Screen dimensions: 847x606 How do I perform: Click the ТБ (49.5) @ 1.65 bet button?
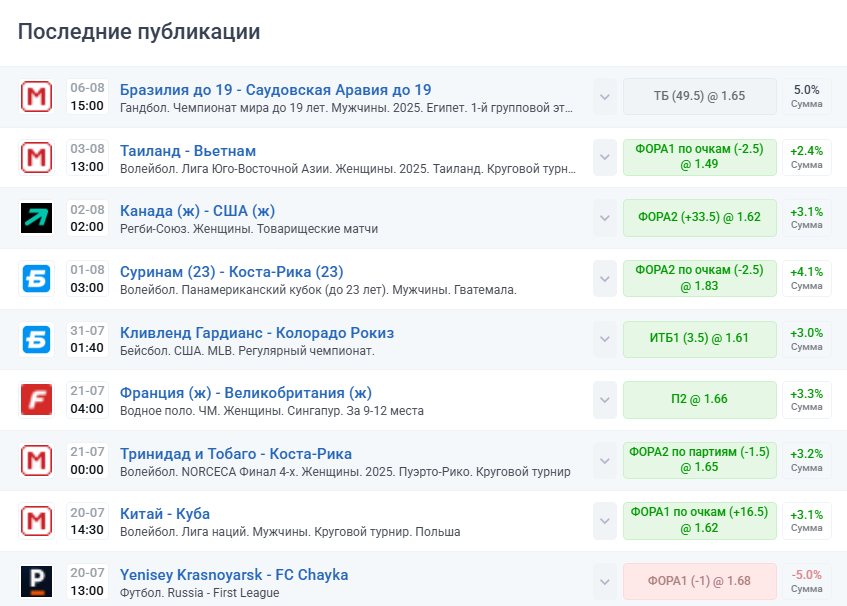[x=699, y=96]
